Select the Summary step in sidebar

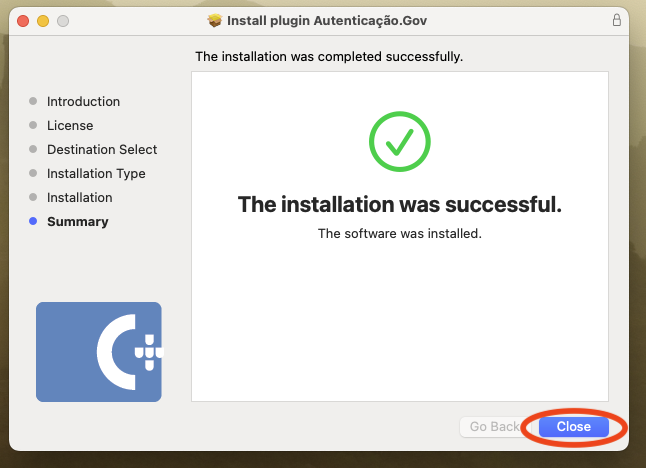point(77,222)
